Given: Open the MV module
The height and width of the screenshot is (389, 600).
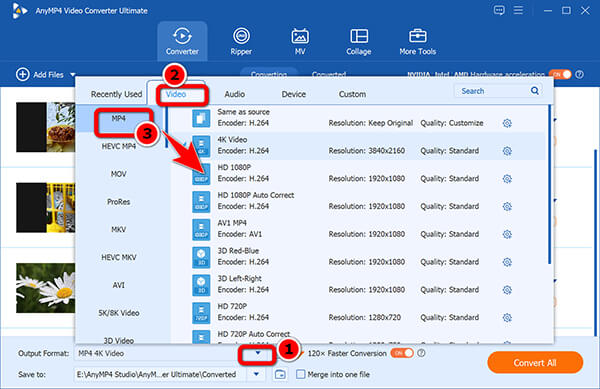Looking at the screenshot, I should click(x=300, y=41).
